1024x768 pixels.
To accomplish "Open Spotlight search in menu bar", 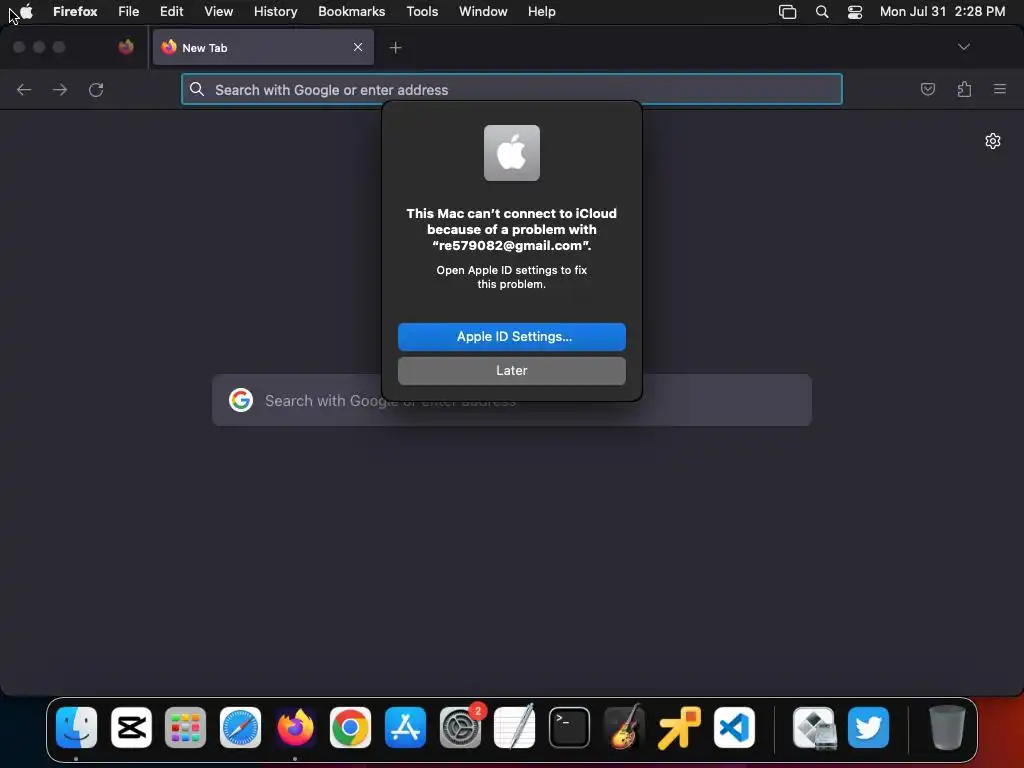I will 822,12.
